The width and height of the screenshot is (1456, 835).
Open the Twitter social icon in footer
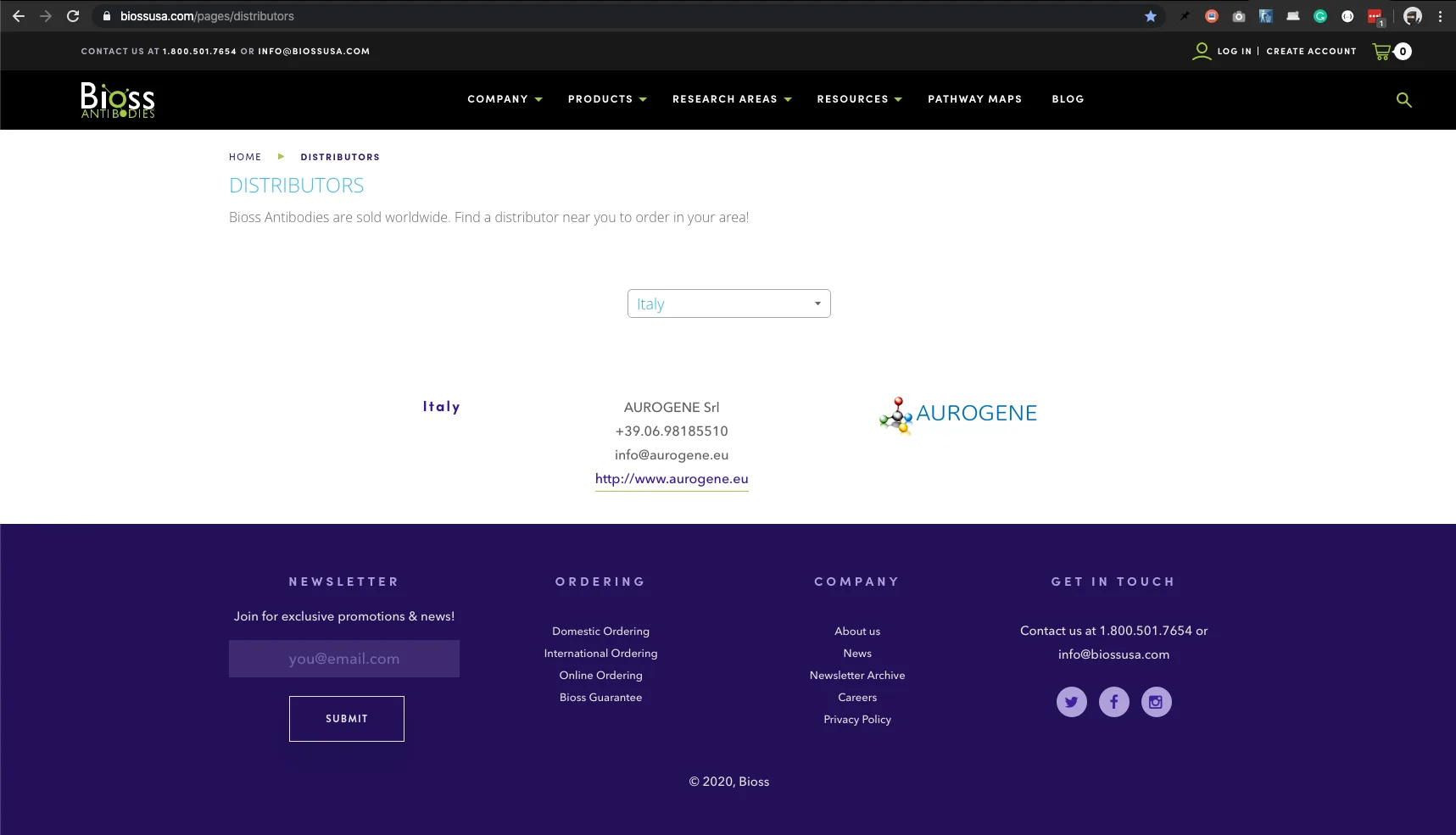tap(1071, 702)
